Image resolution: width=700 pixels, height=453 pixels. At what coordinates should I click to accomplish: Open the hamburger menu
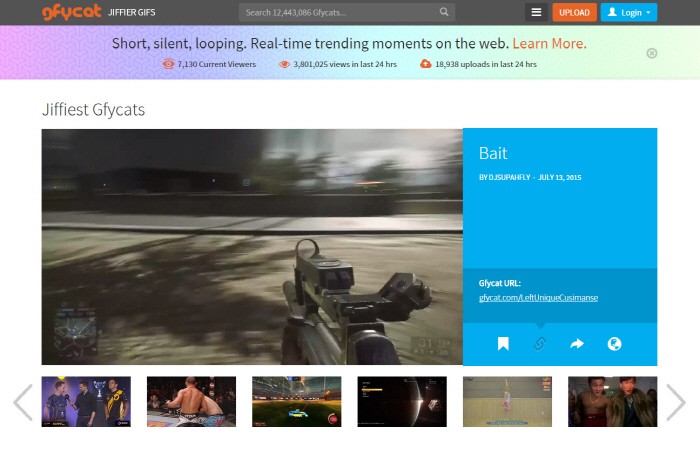536,12
